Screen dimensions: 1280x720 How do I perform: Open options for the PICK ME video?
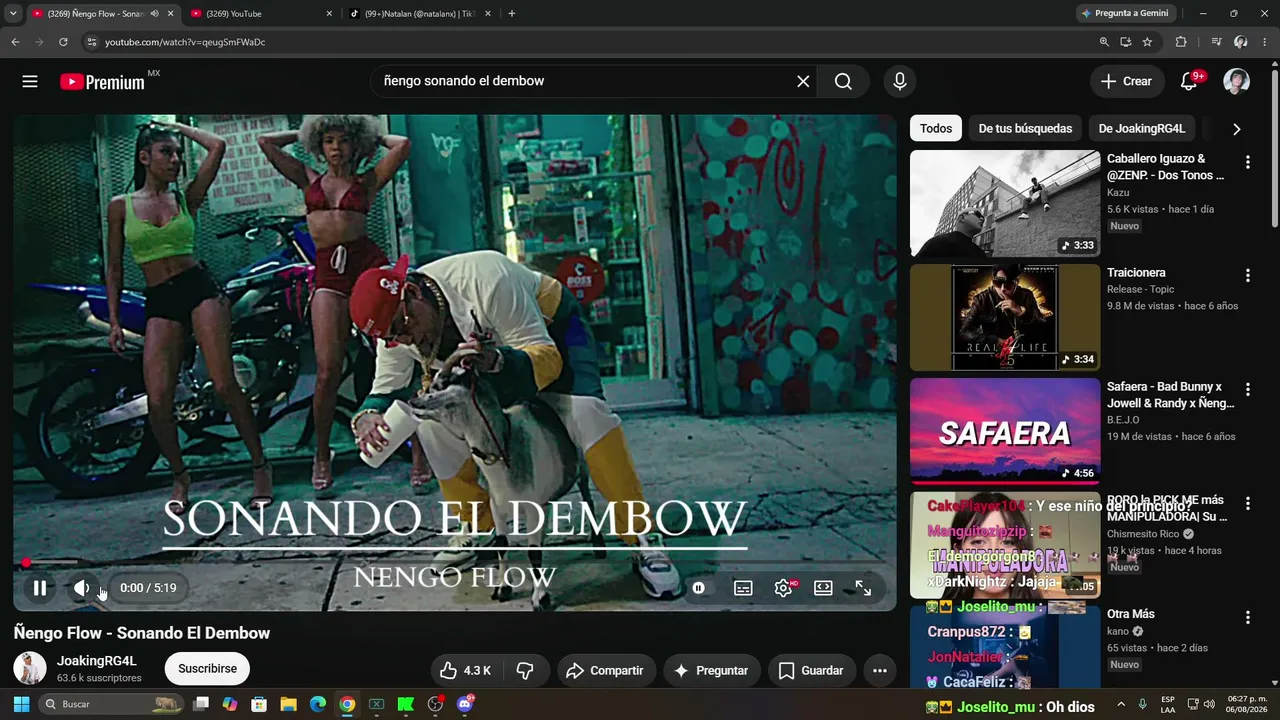click(x=1247, y=504)
